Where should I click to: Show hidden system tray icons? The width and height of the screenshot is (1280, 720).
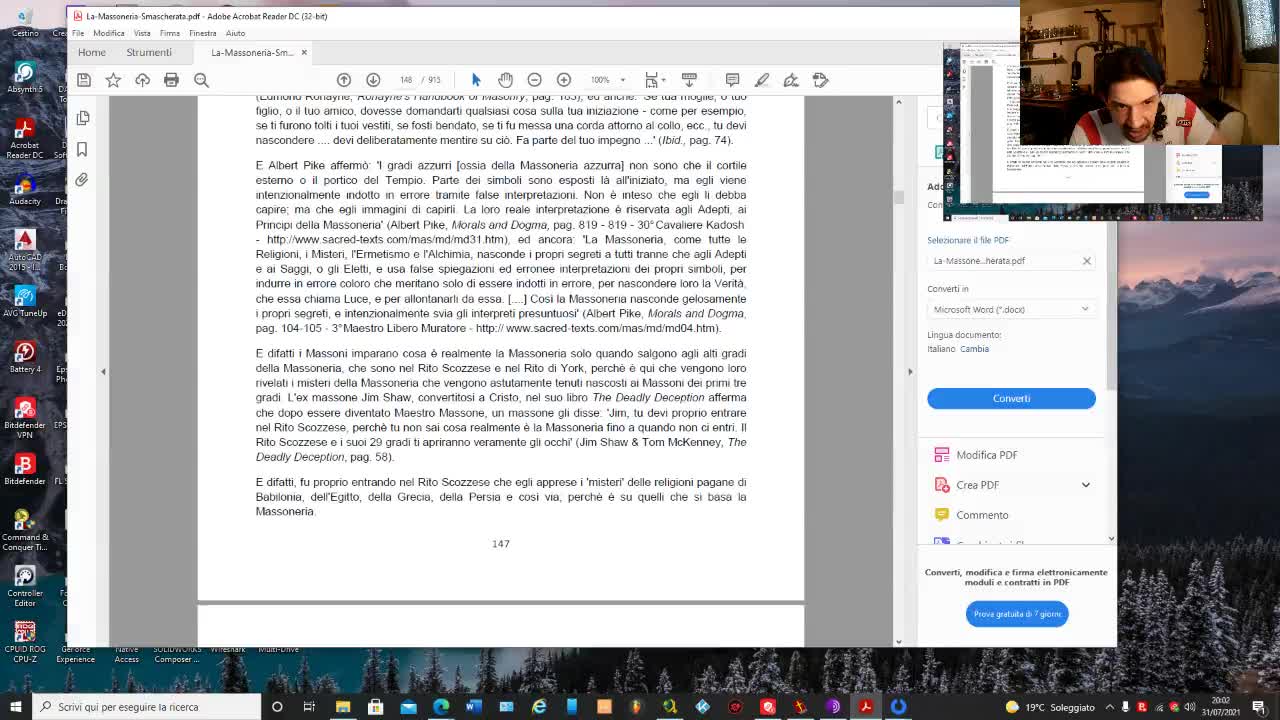1109,707
